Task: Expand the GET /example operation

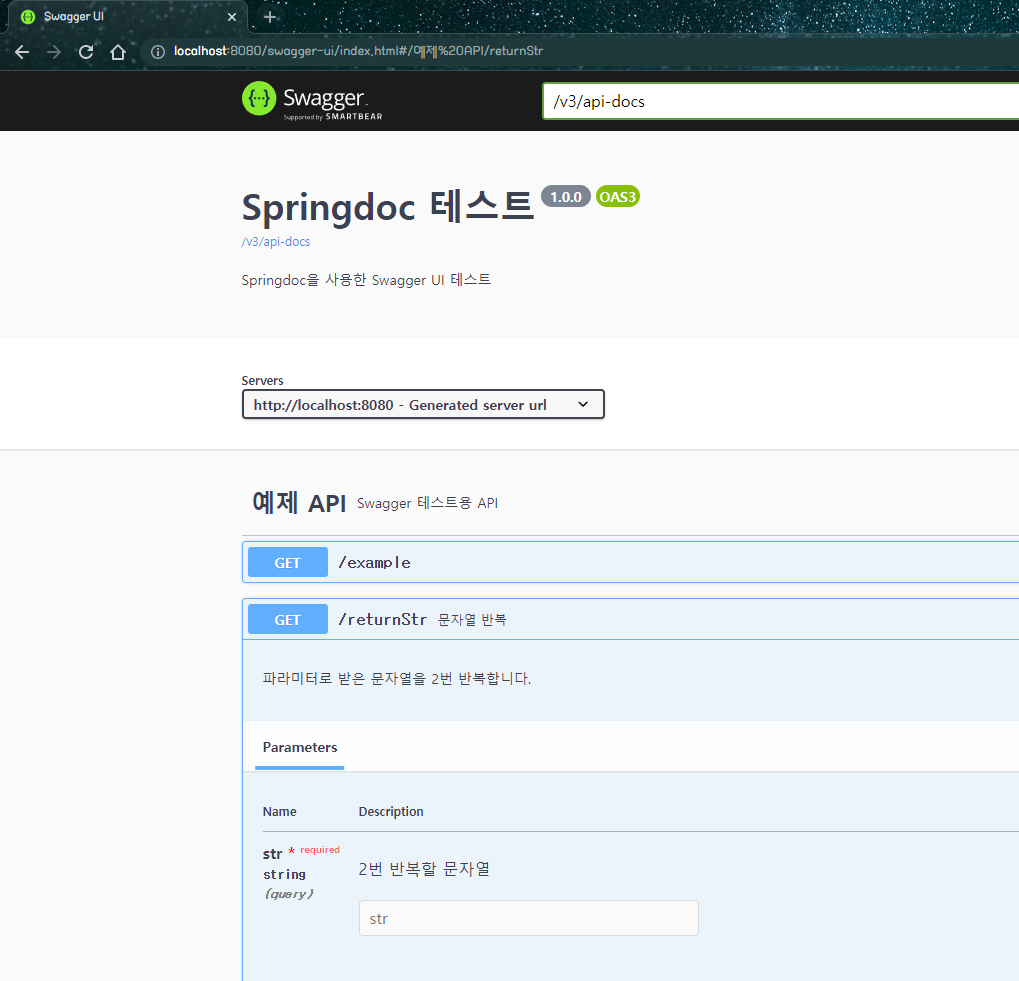Action: (x=630, y=563)
